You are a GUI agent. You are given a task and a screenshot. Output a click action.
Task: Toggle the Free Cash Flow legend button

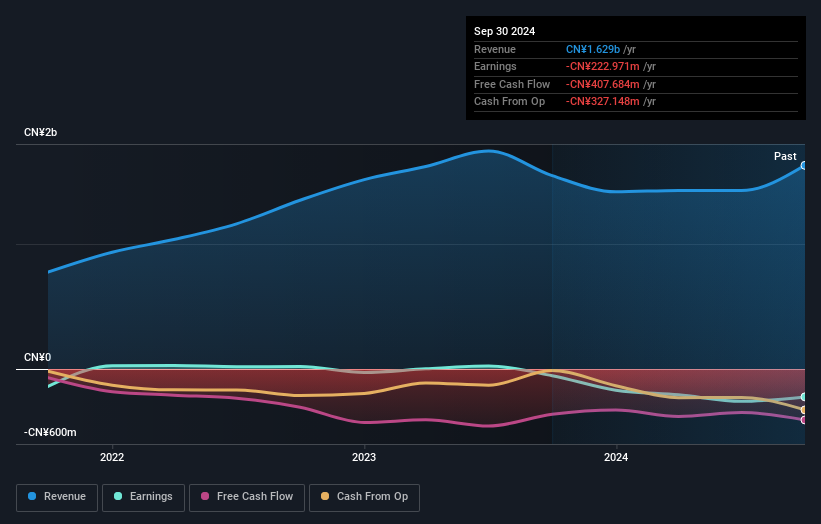pyautogui.click(x=247, y=497)
